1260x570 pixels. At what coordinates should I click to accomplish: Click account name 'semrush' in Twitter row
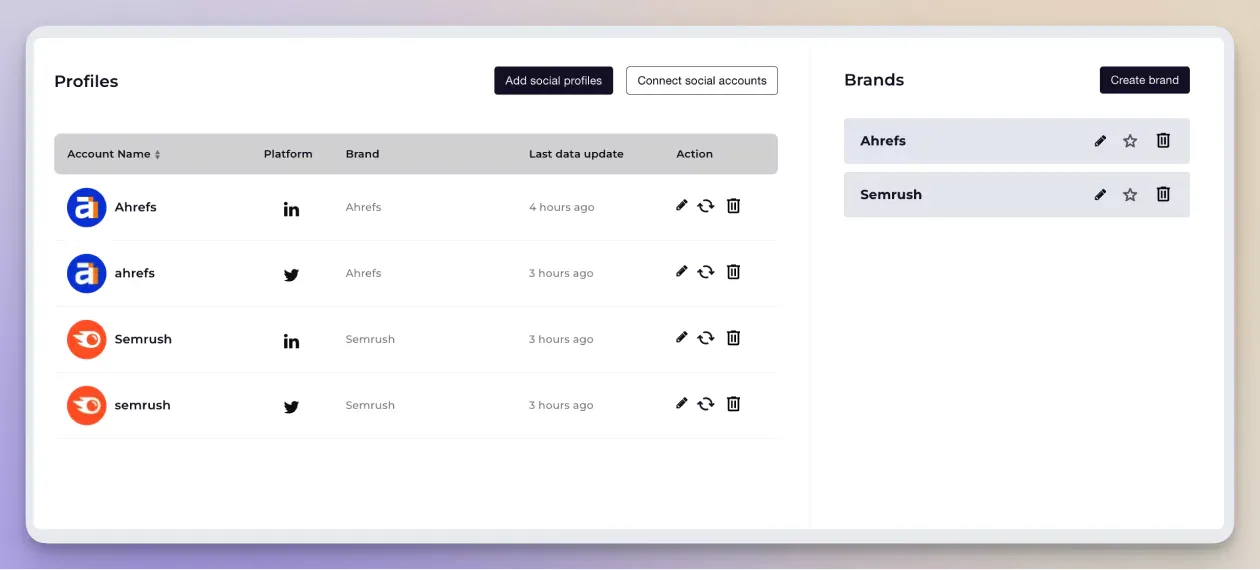click(x=142, y=405)
